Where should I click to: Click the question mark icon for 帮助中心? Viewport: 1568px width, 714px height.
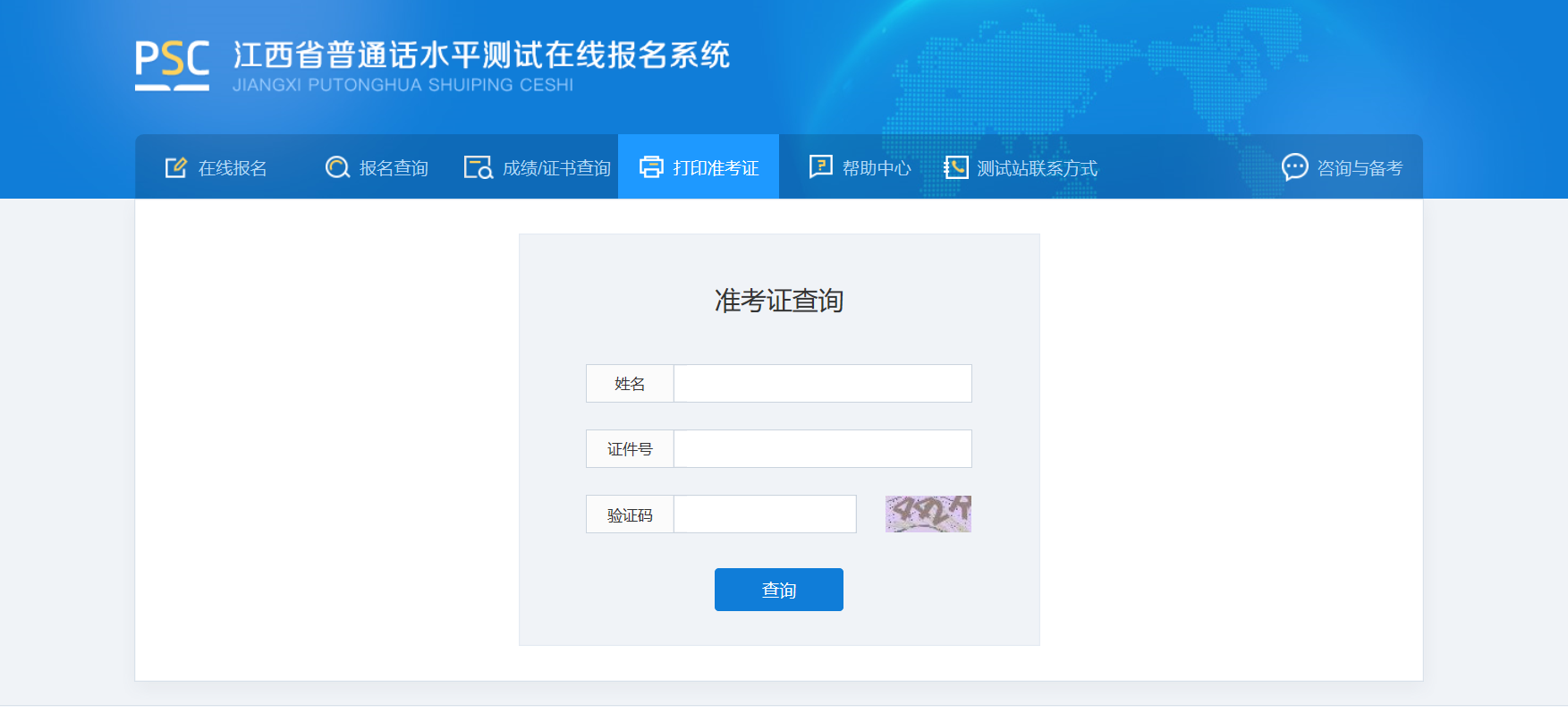tap(820, 167)
